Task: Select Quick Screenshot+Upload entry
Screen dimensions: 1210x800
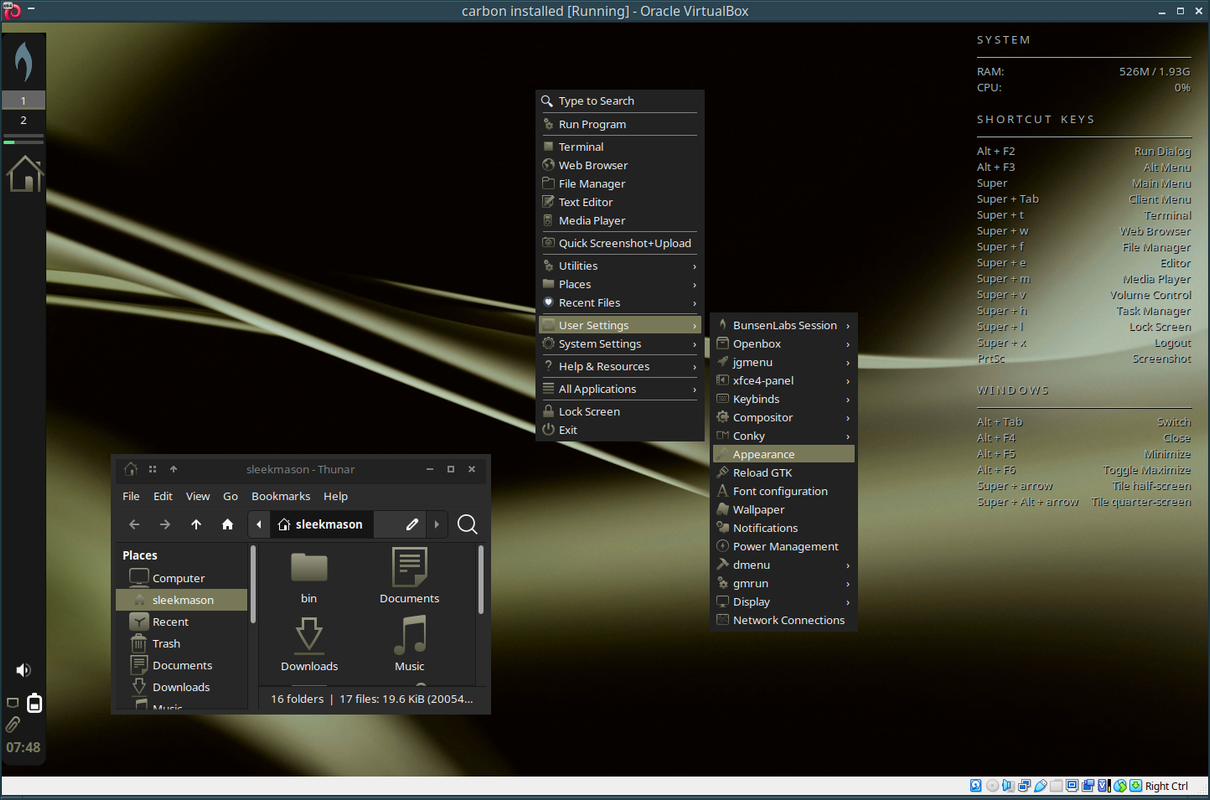Action: pyautogui.click(x=619, y=243)
